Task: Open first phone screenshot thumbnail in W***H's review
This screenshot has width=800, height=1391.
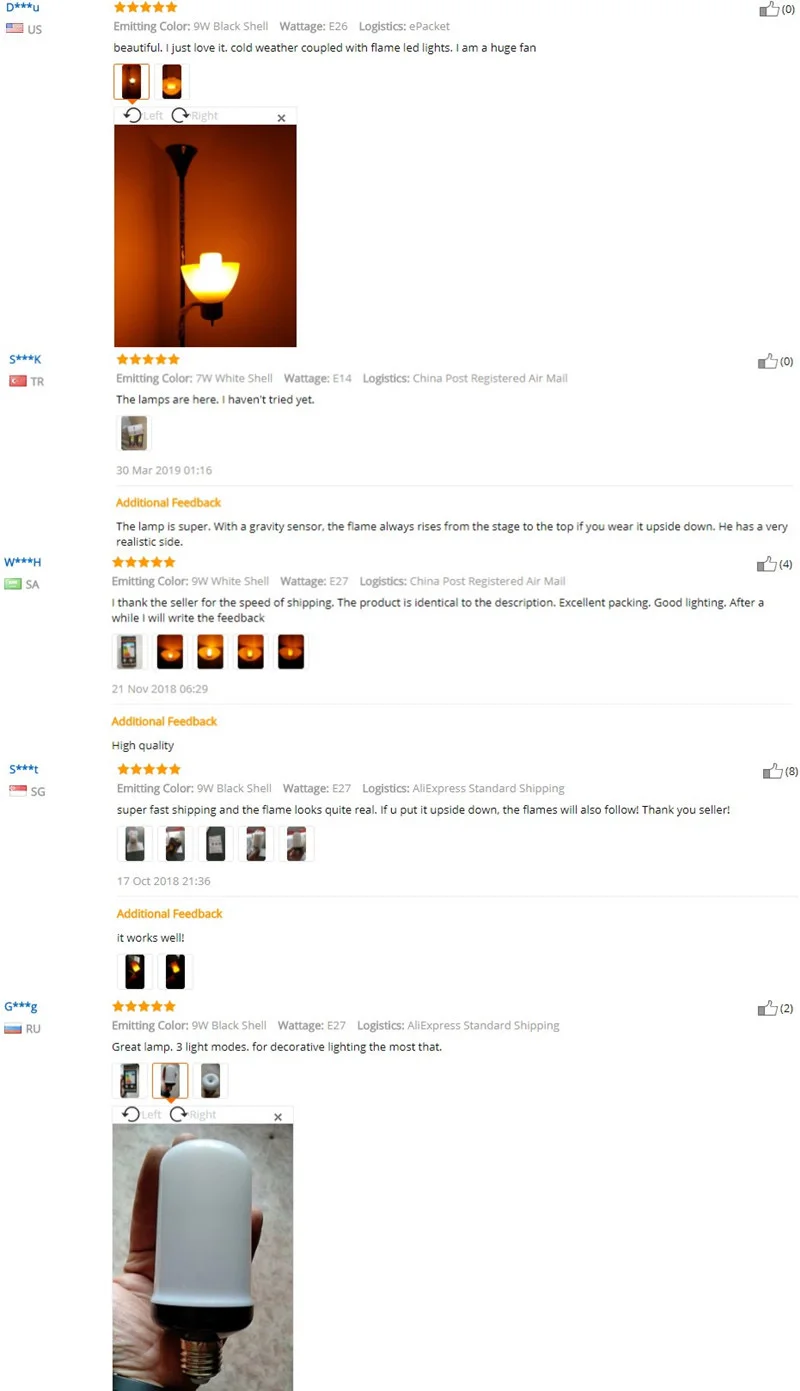Action: [130, 651]
